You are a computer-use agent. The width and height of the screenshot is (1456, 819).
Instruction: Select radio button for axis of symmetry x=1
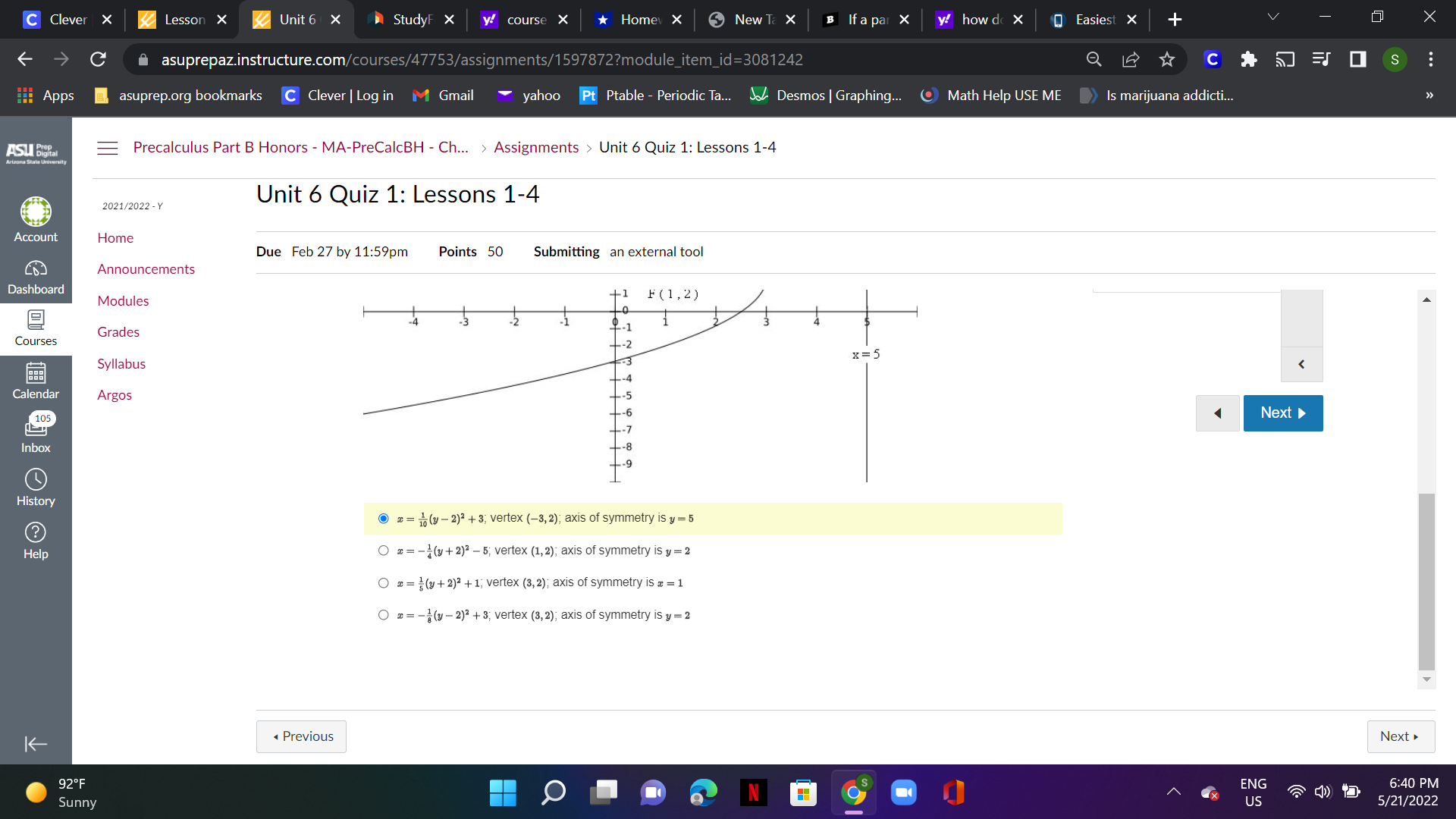(x=383, y=581)
